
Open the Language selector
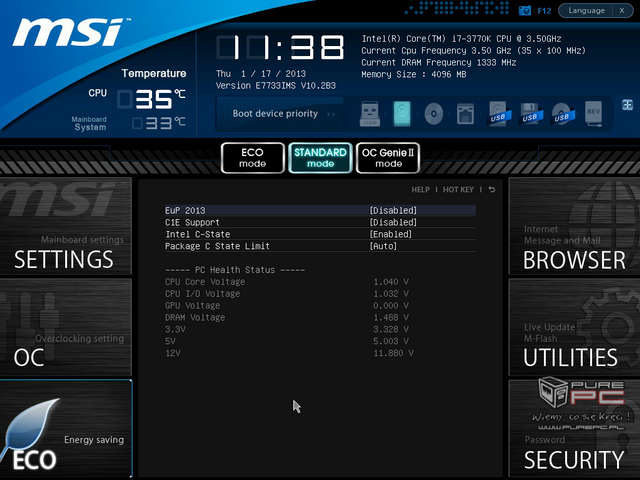pyautogui.click(x=586, y=10)
